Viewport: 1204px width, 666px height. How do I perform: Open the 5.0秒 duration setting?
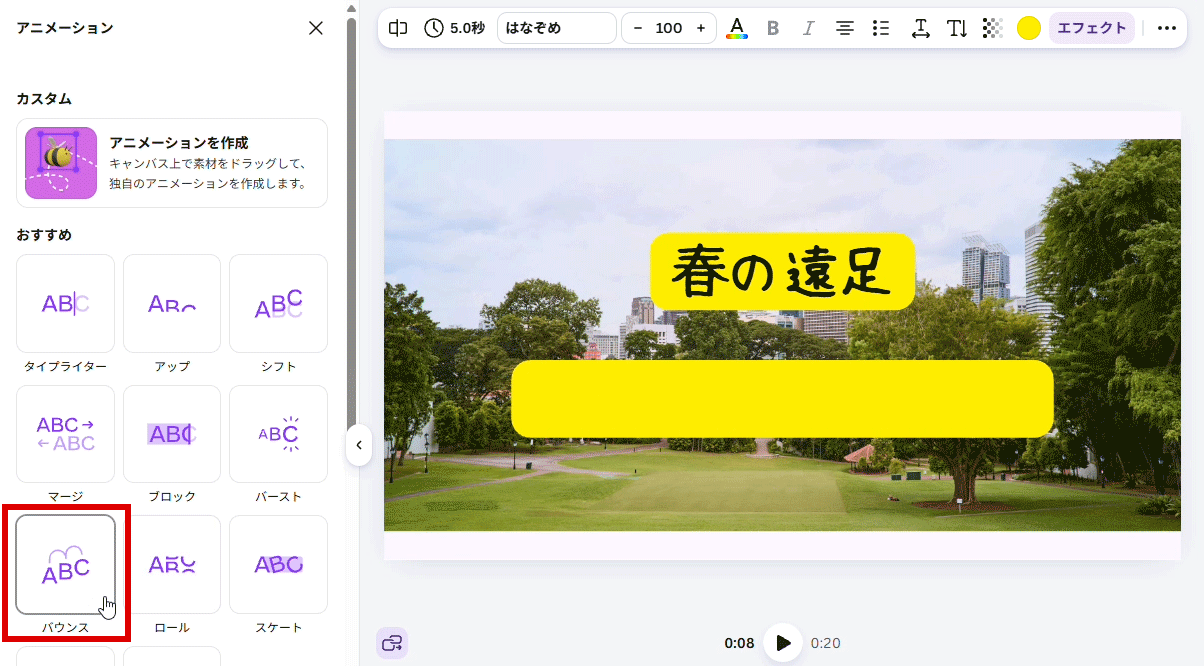point(455,28)
